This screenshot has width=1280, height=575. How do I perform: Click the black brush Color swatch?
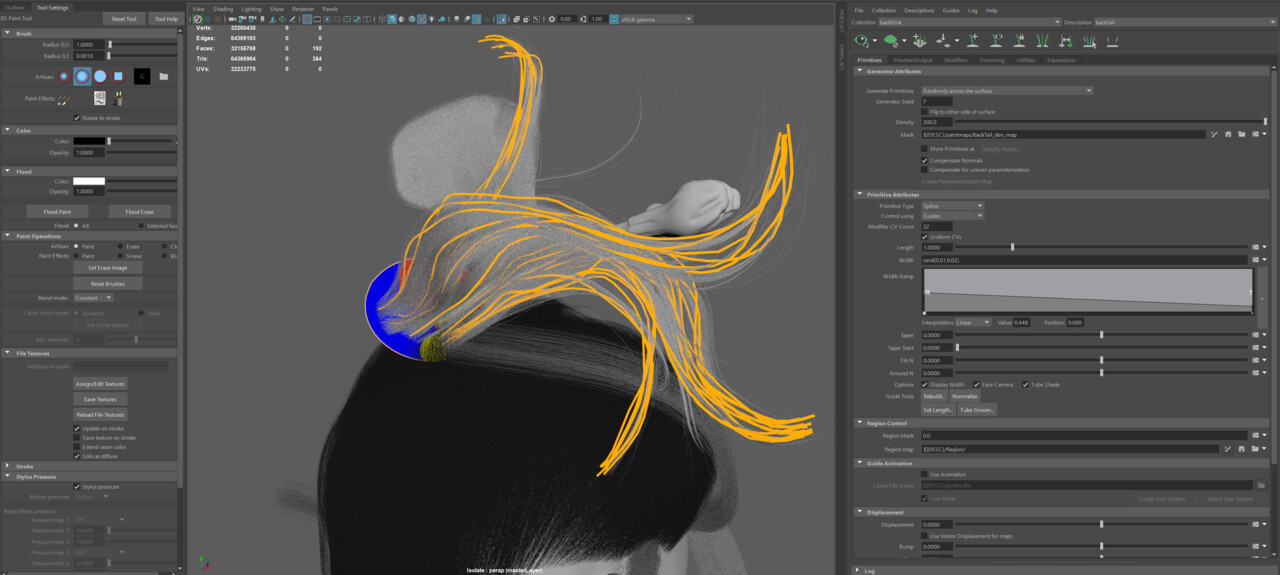[x=89, y=142]
